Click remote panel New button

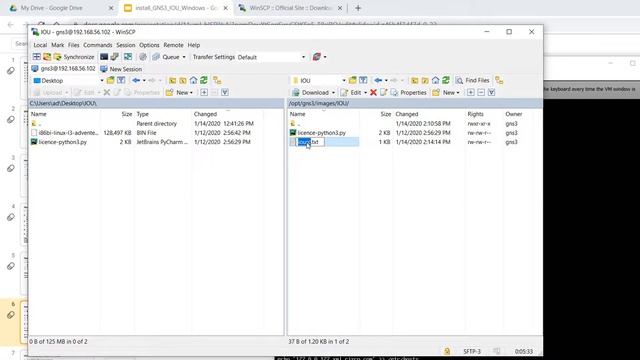tap(444, 93)
